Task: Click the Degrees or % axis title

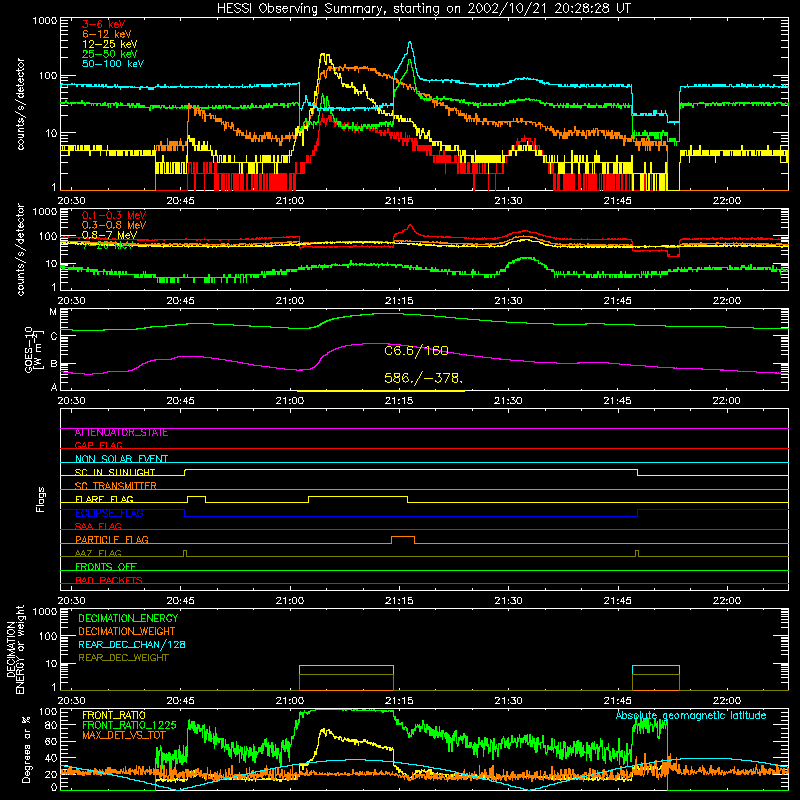Action: 27,749
